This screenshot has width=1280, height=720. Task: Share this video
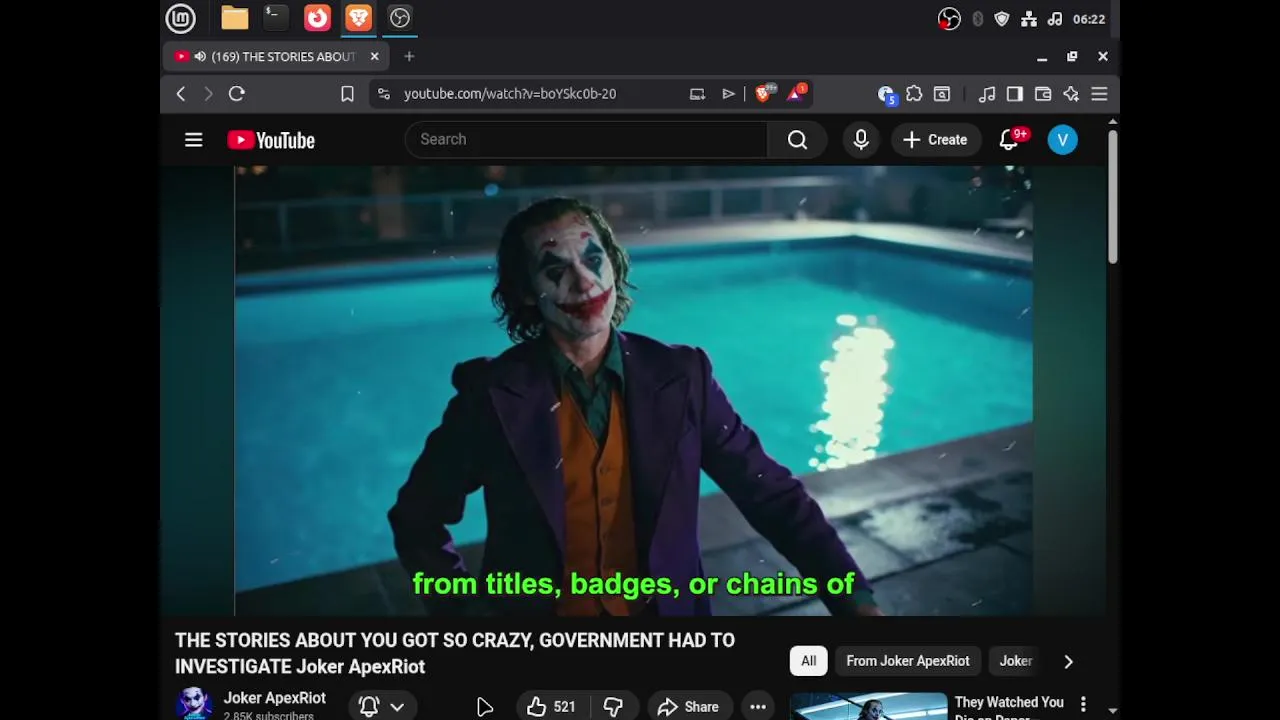pyautogui.click(x=688, y=707)
